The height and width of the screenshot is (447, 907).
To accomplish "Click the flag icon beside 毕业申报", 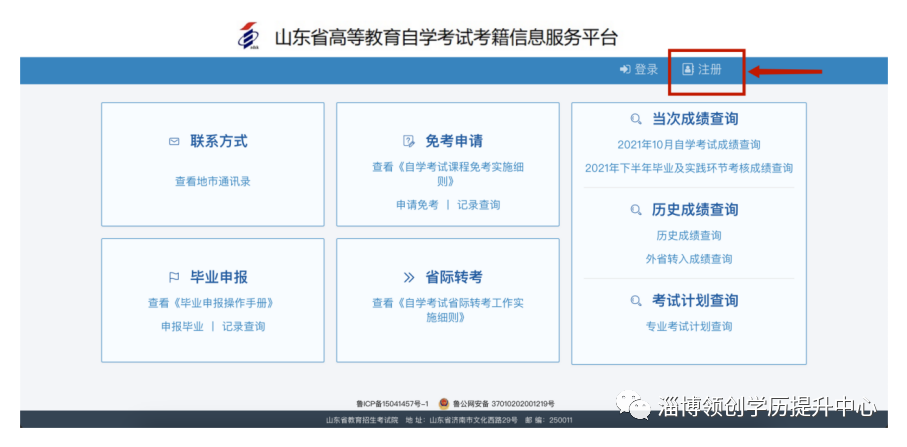I will click(x=174, y=278).
